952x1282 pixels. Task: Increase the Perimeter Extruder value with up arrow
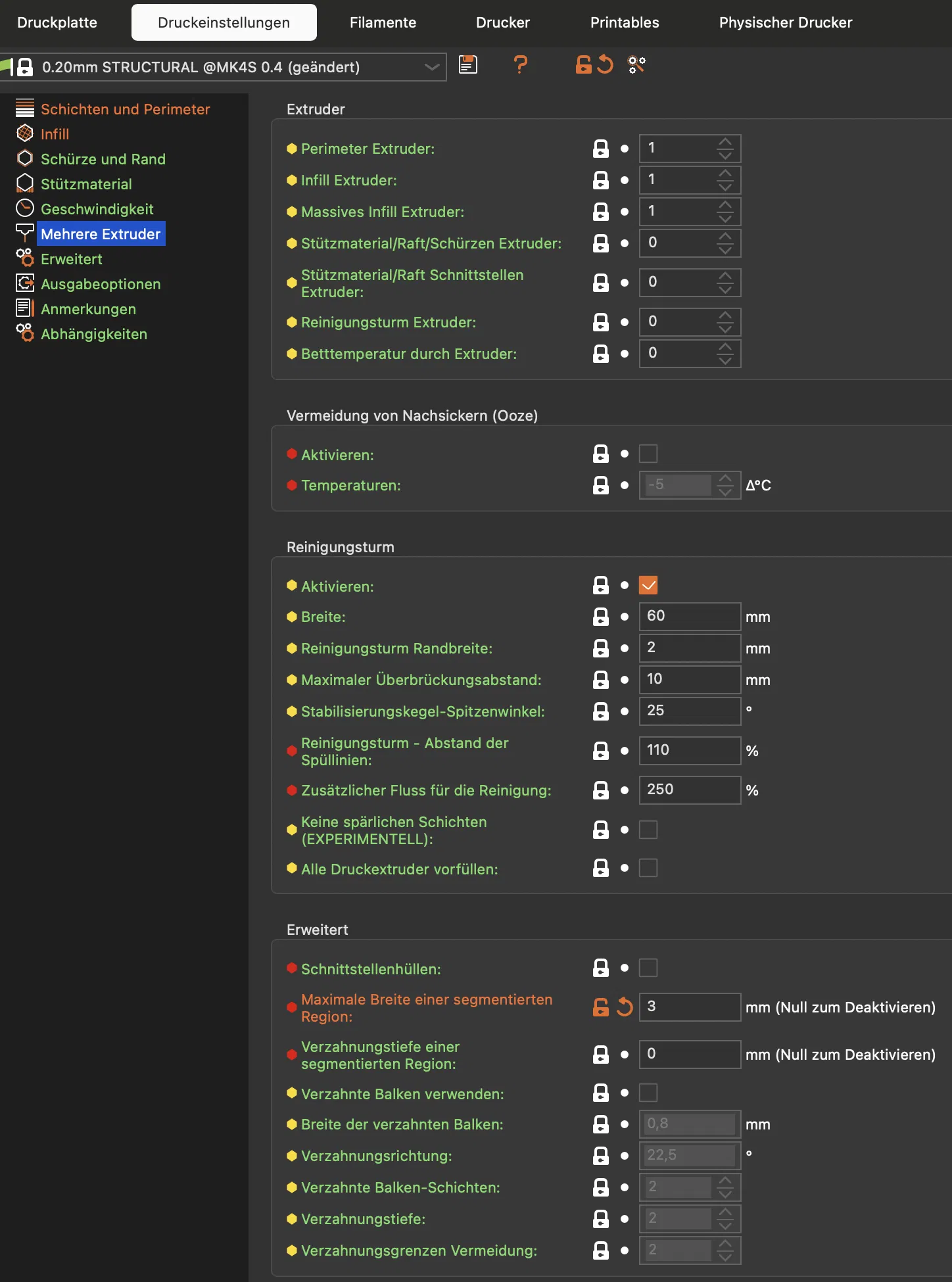click(x=725, y=142)
